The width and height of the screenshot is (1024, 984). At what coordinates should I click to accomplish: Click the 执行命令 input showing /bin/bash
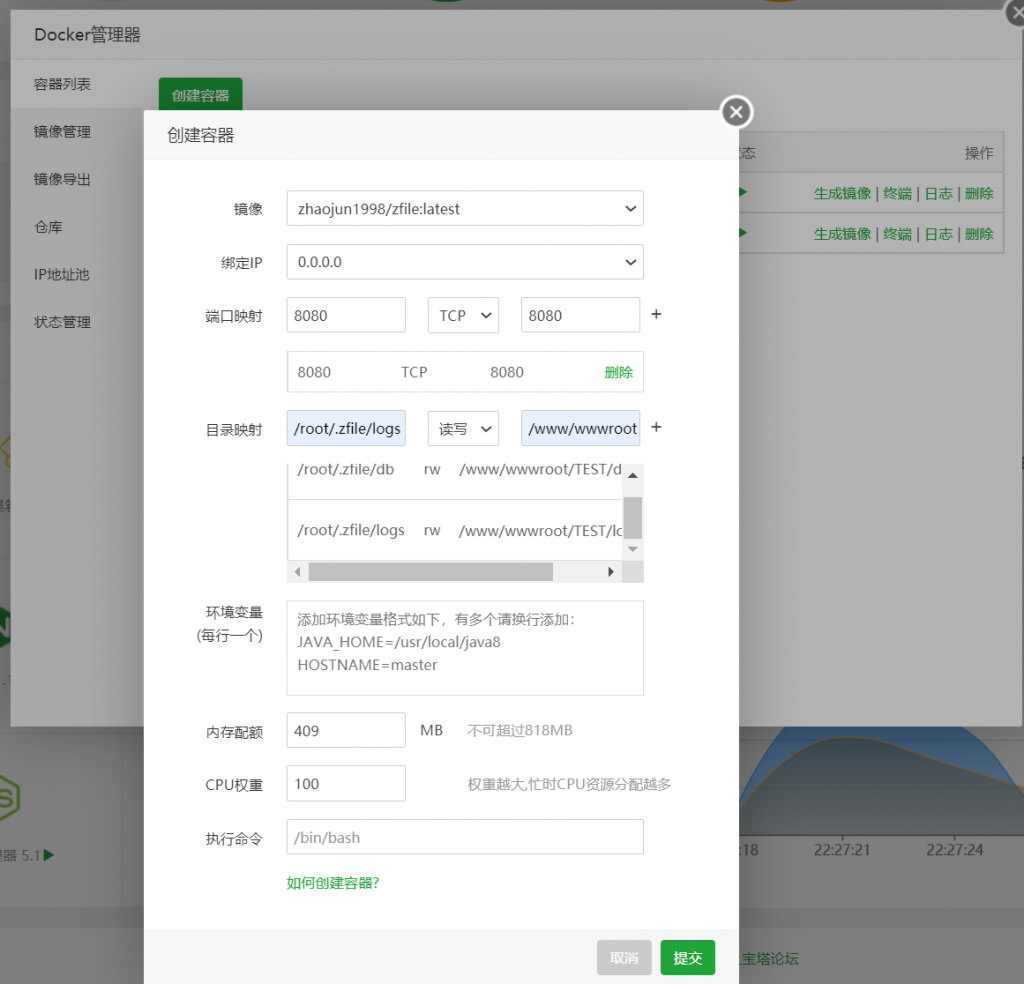[464, 838]
